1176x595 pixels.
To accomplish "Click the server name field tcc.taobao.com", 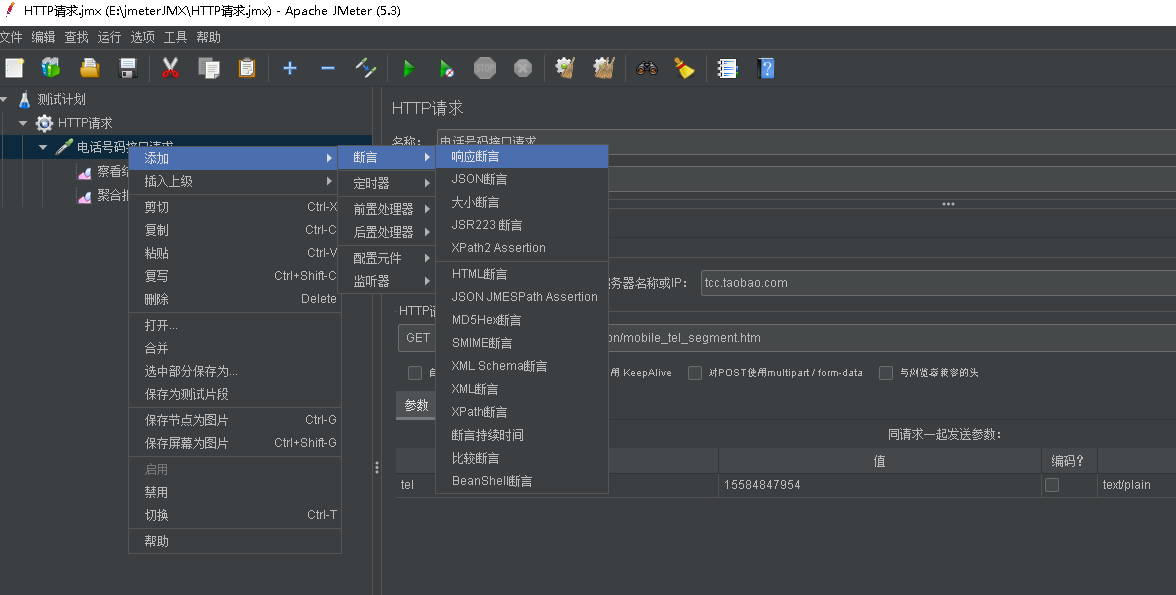I will 938,283.
